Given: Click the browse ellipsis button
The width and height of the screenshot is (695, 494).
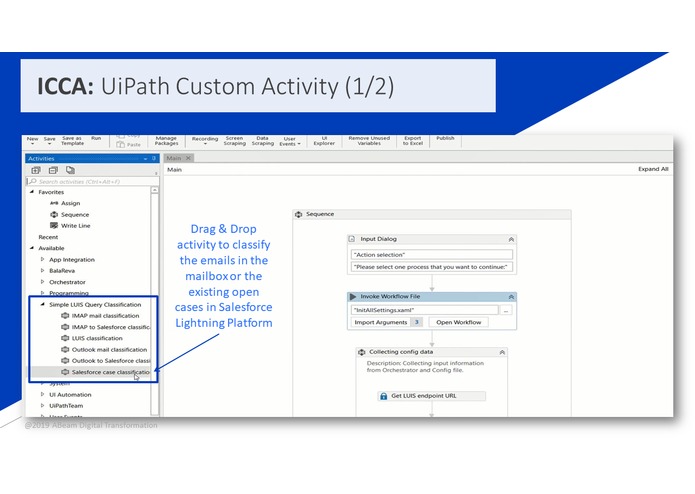Looking at the screenshot, I should coord(506,310).
